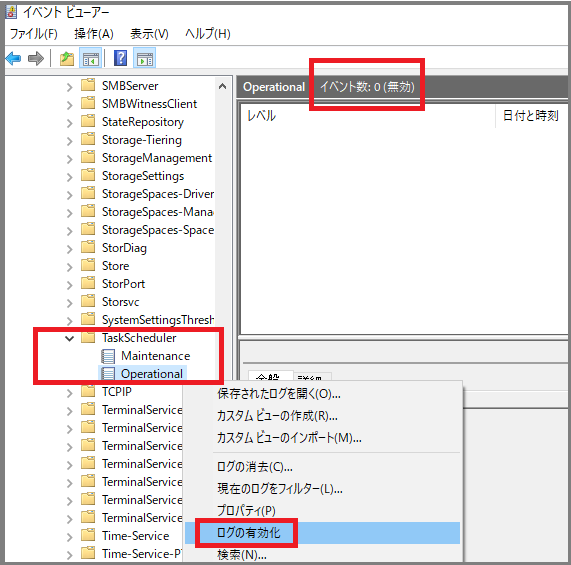The width and height of the screenshot is (571, 565).
Task: Click the Back arrow toolbar icon
Action: 13,58
